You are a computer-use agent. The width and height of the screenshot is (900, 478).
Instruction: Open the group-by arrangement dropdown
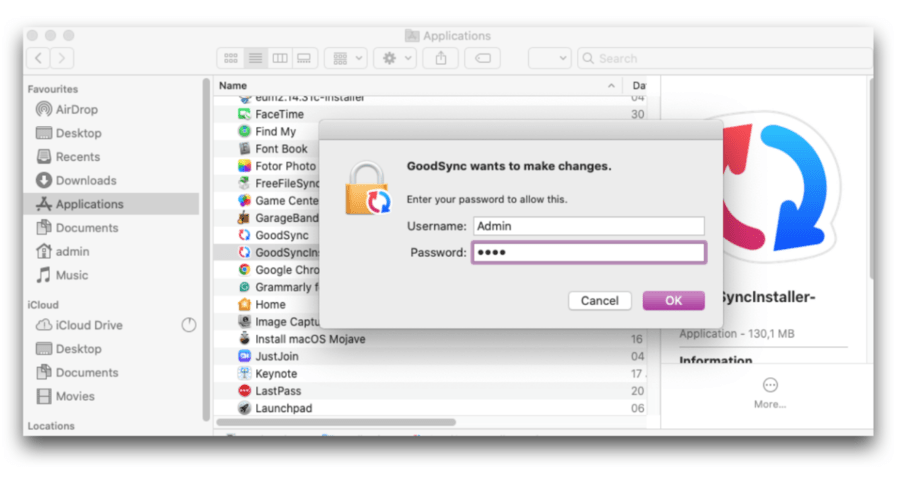coord(346,58)
